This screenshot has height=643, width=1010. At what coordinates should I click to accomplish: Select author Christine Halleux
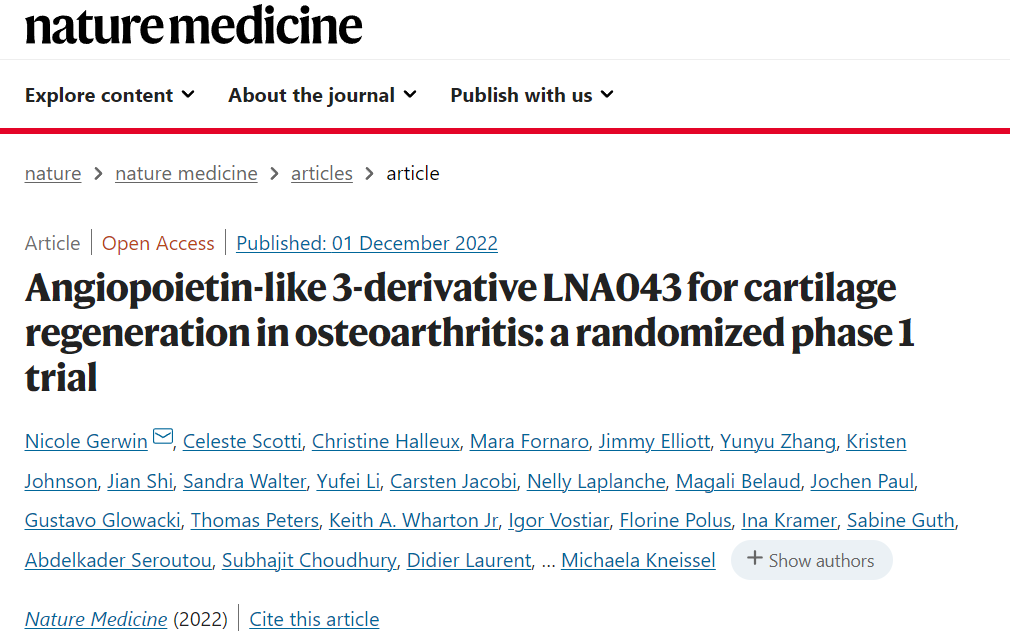pos(386,441)
